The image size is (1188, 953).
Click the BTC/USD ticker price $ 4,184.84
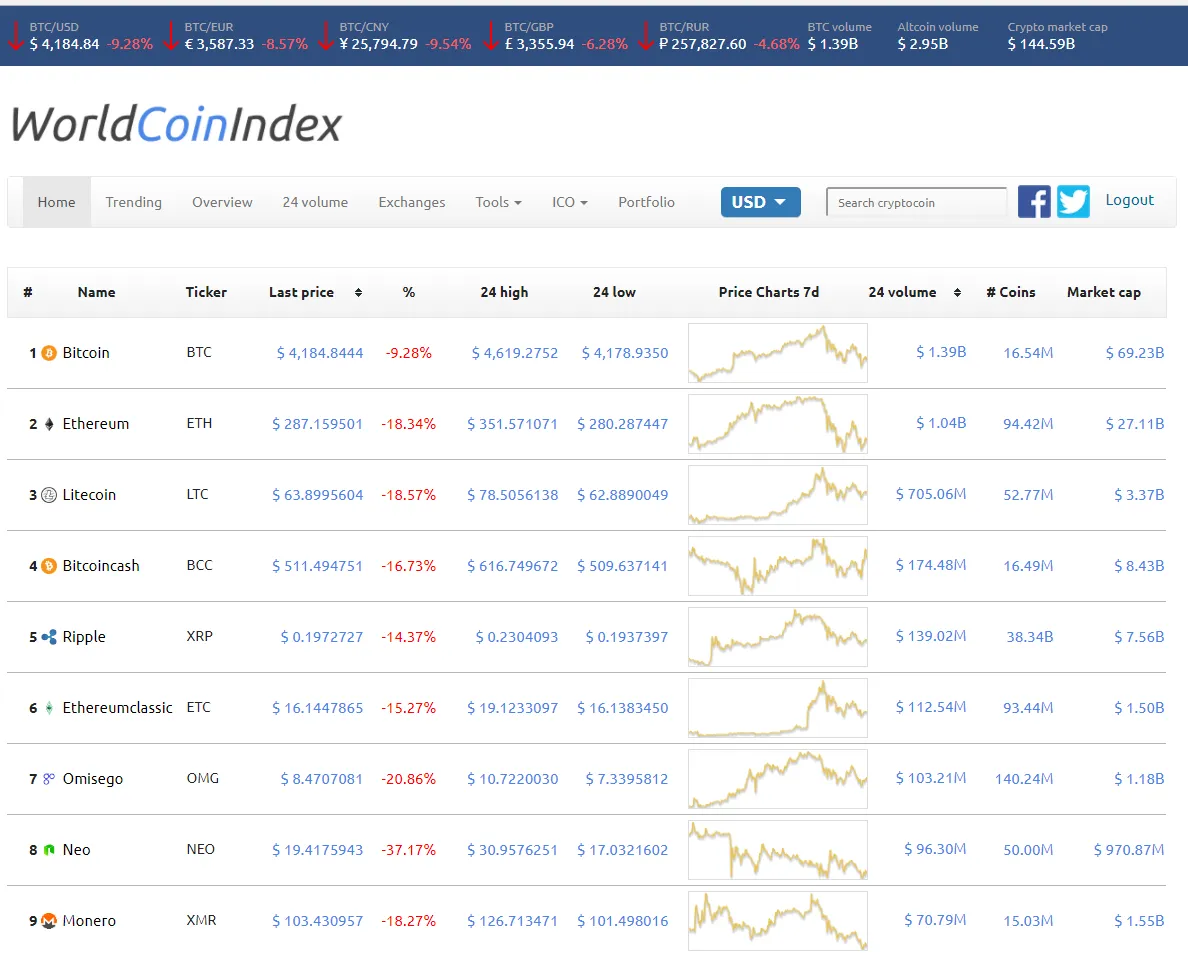64,44
